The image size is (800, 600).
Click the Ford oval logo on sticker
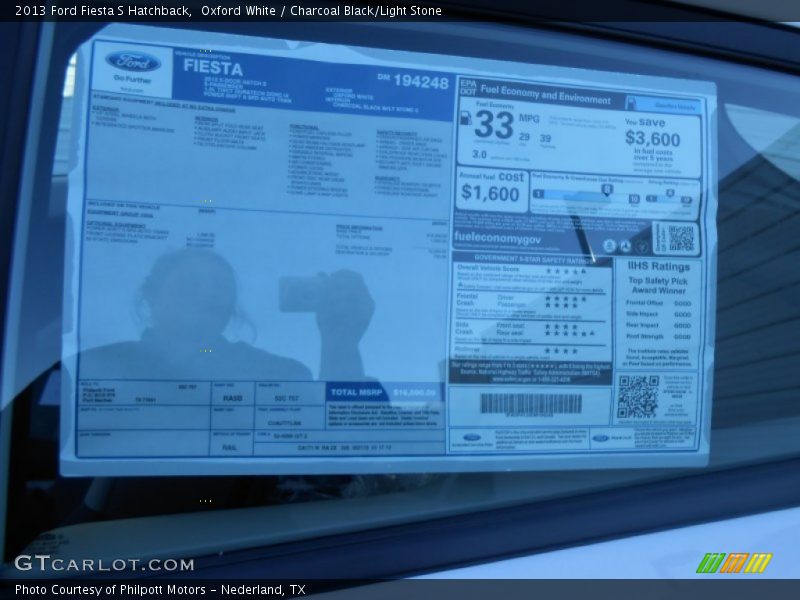(133, 62)
